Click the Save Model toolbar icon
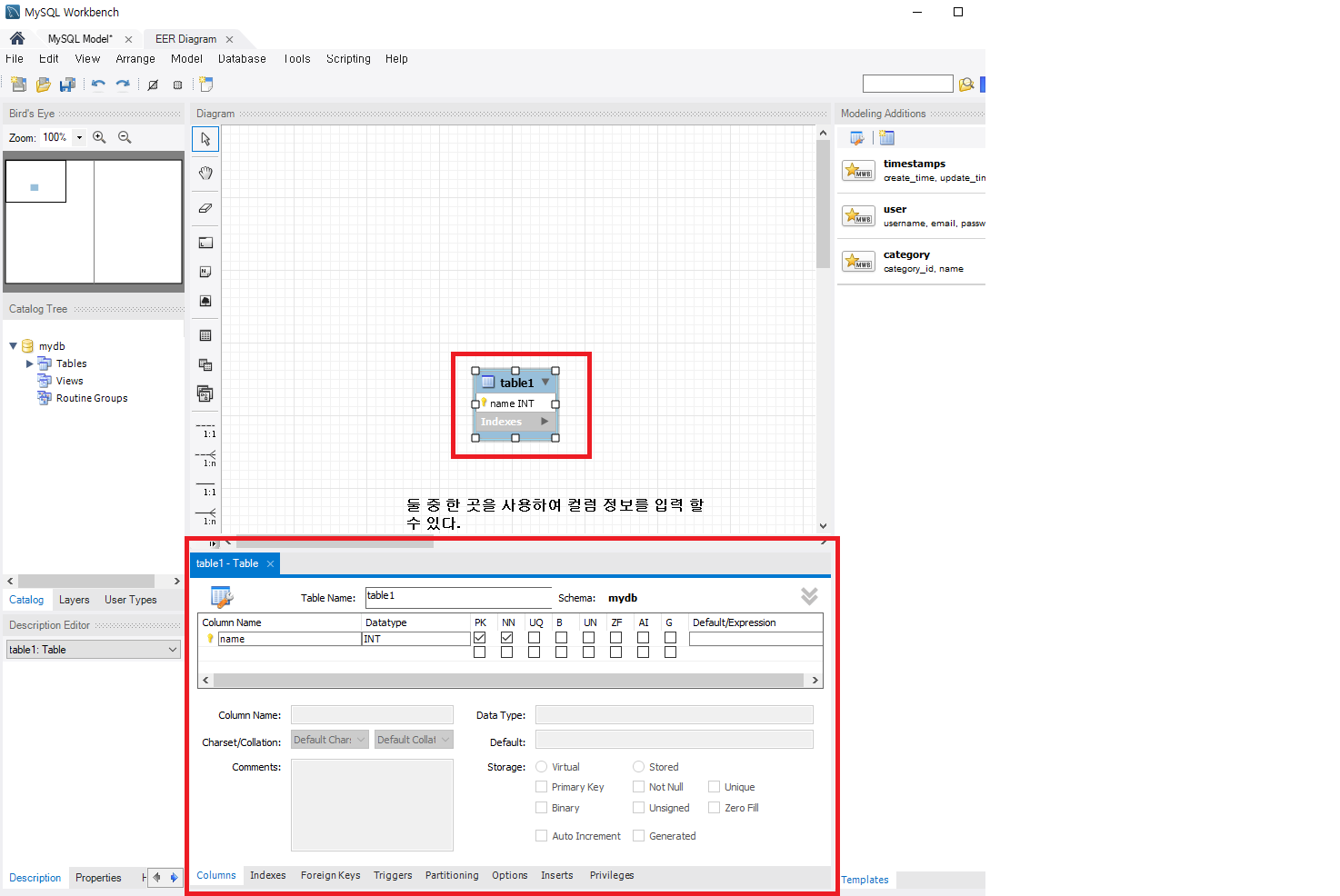1340x896 pixels. [67, 85]
